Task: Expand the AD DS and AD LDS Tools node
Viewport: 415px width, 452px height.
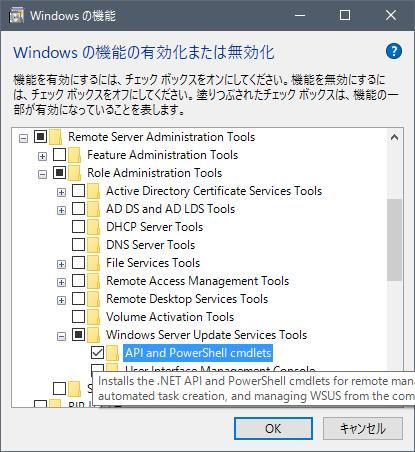Action: [x=61, y=211]
